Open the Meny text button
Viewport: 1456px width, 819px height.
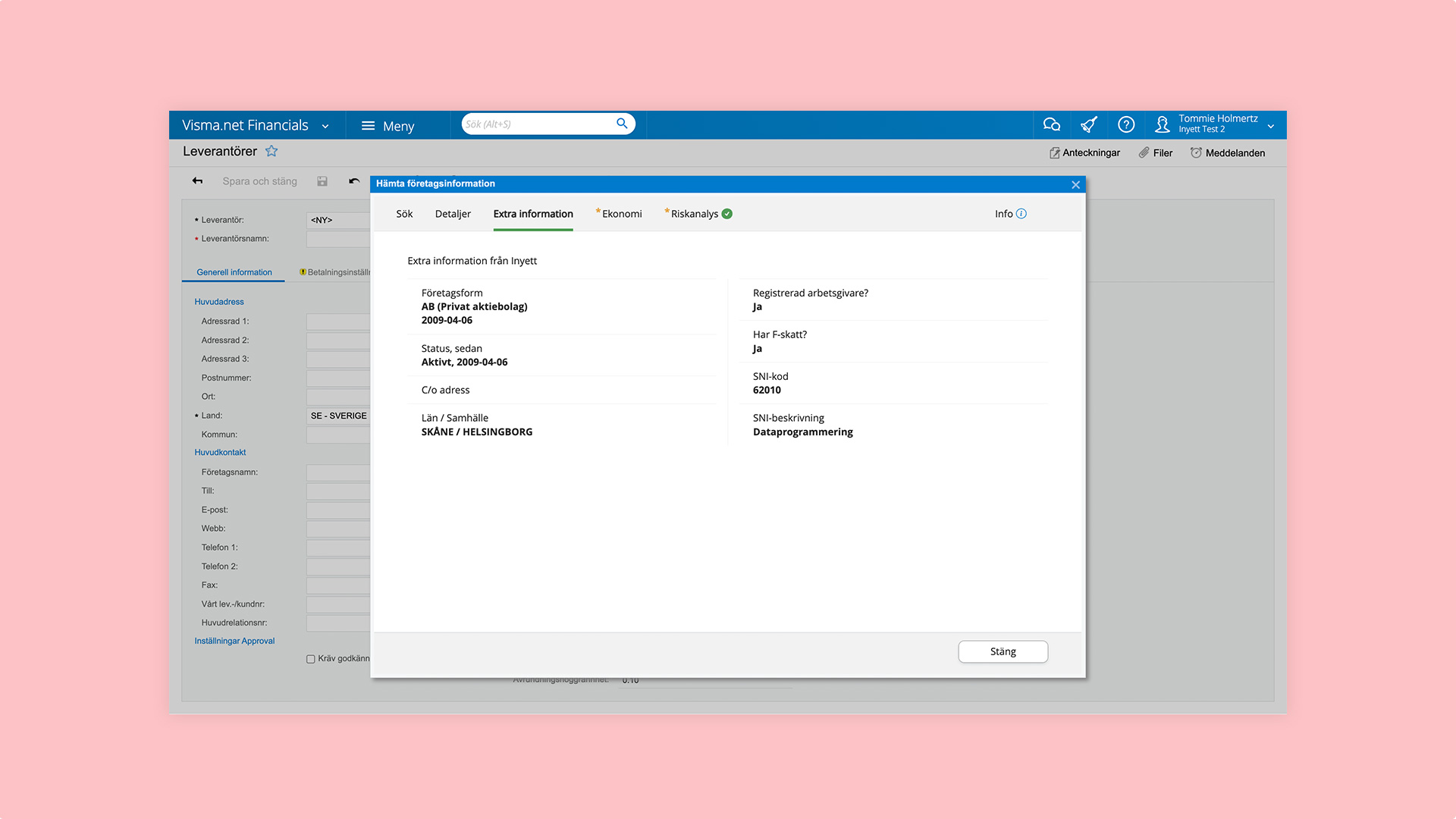tap(398, 126)
